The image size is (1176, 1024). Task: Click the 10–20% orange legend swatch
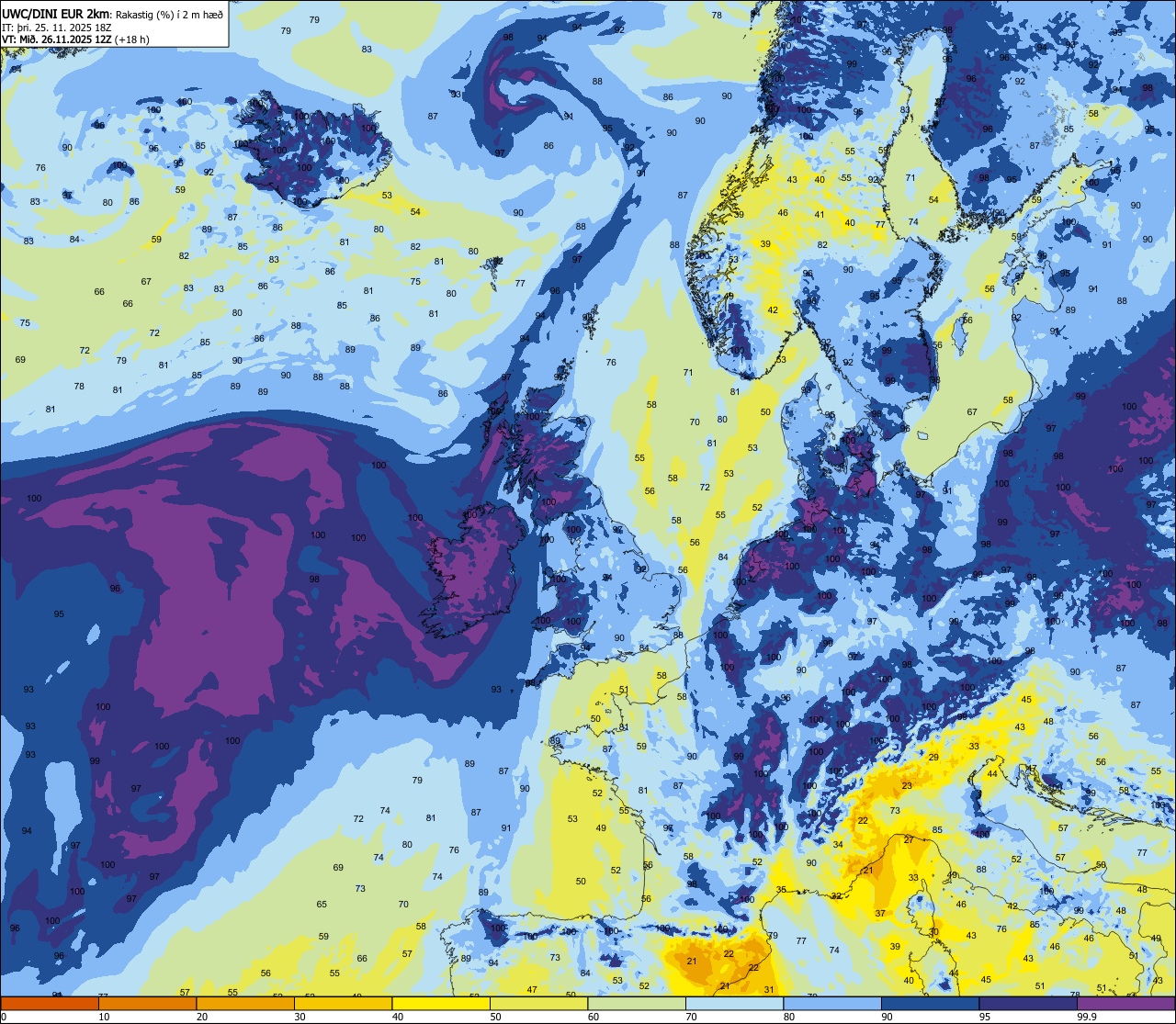147,1004
